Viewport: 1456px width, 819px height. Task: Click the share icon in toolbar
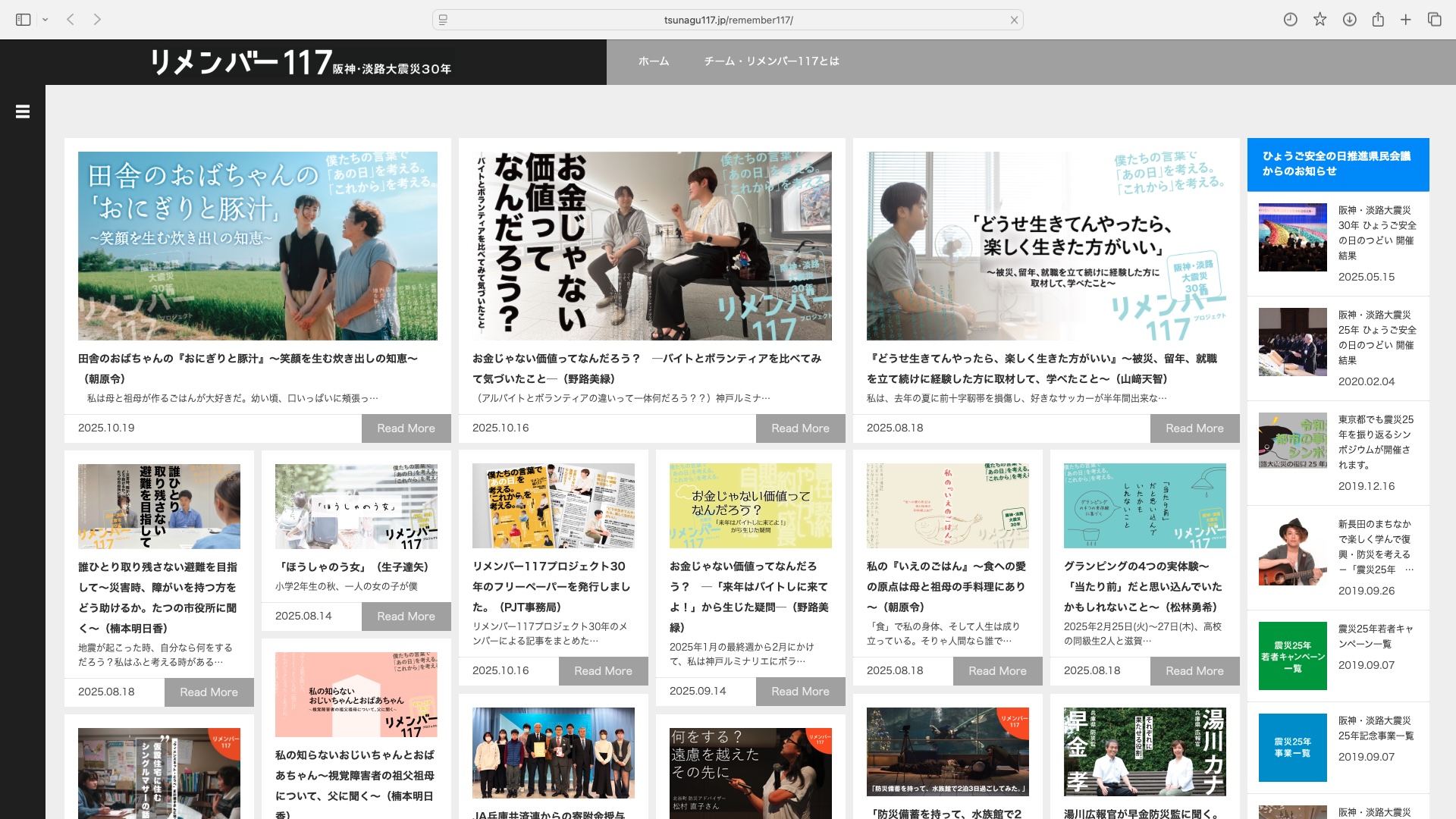1378,20
